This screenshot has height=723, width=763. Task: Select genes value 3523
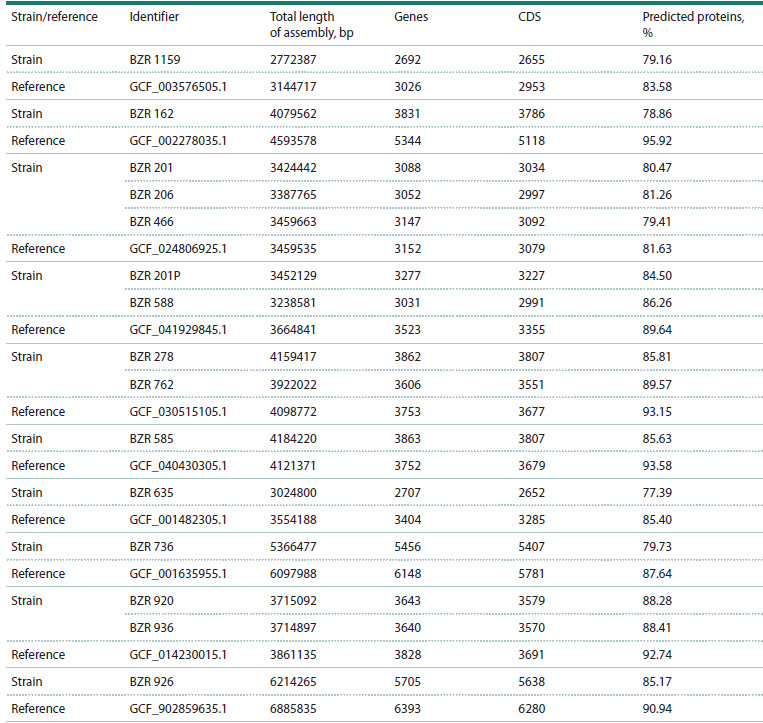coord(407,330)
